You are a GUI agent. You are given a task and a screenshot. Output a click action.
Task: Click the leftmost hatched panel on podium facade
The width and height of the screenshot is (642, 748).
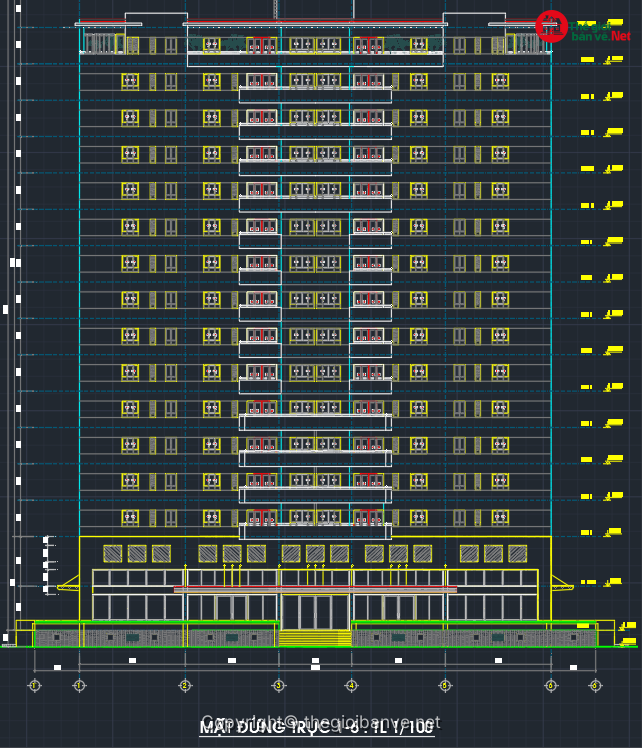tap(112, 553)
